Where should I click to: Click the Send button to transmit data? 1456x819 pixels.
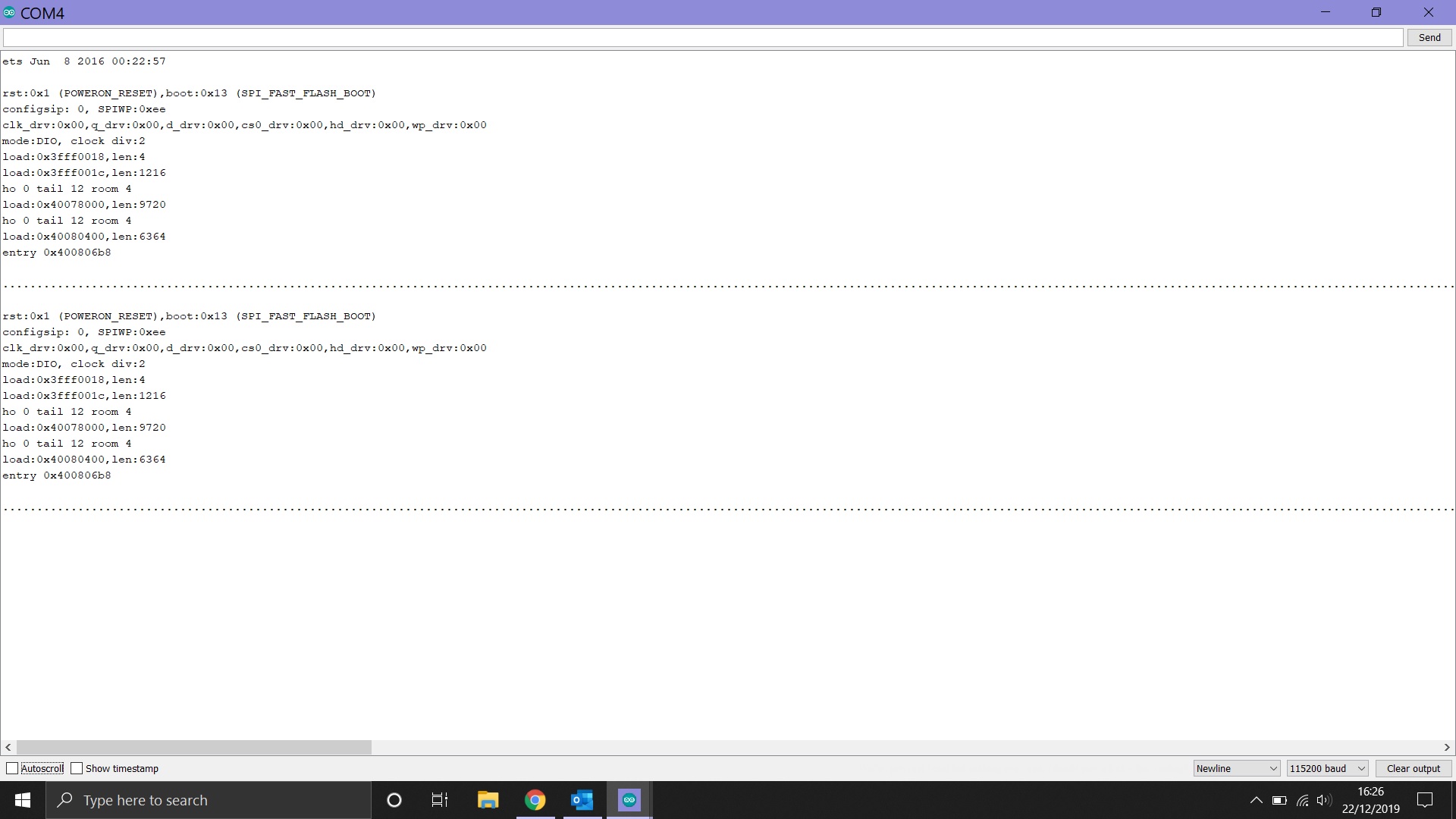[x=1429, y=37]
